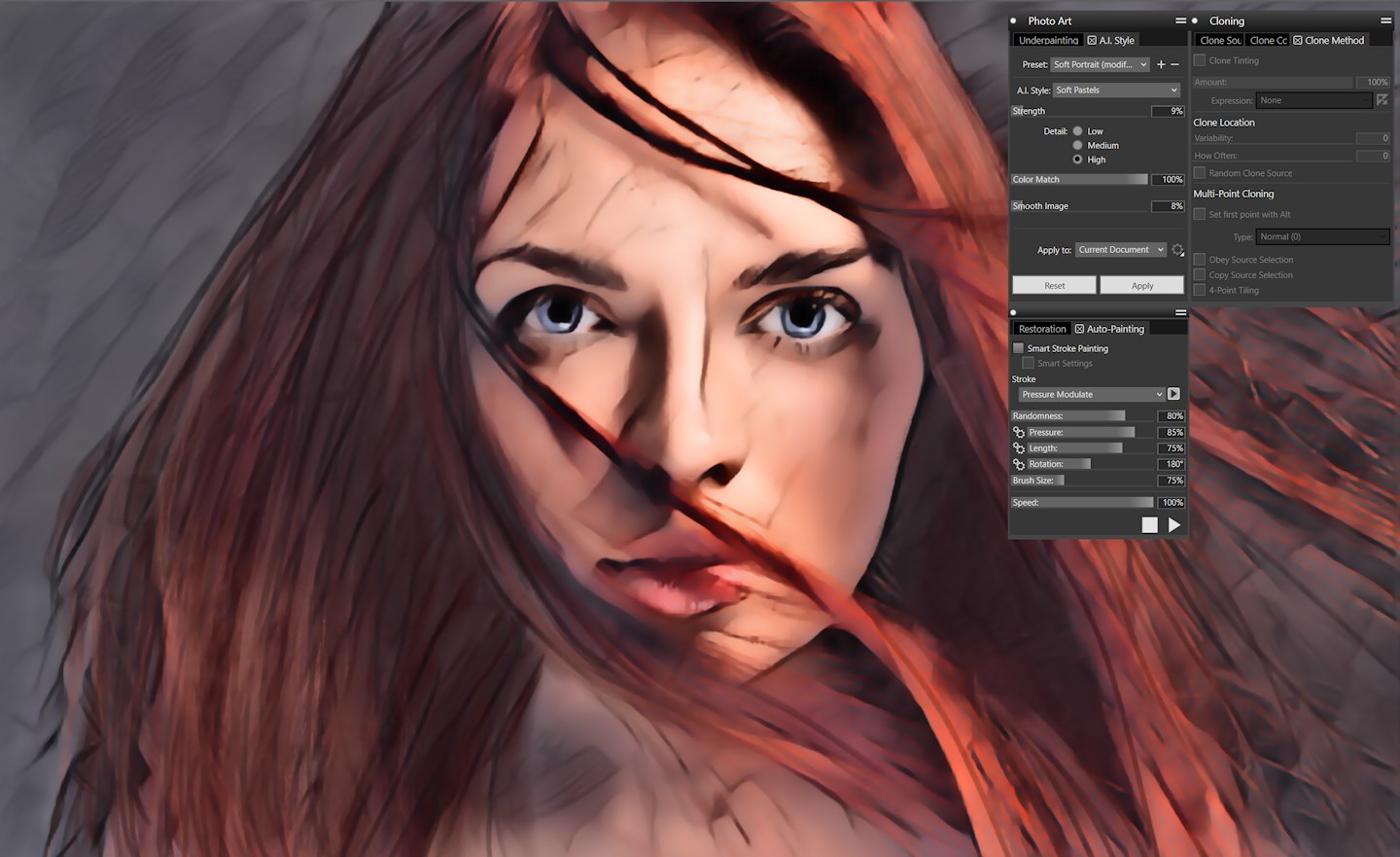Stop auto-painting with the square Stop button

(1150, 524)
